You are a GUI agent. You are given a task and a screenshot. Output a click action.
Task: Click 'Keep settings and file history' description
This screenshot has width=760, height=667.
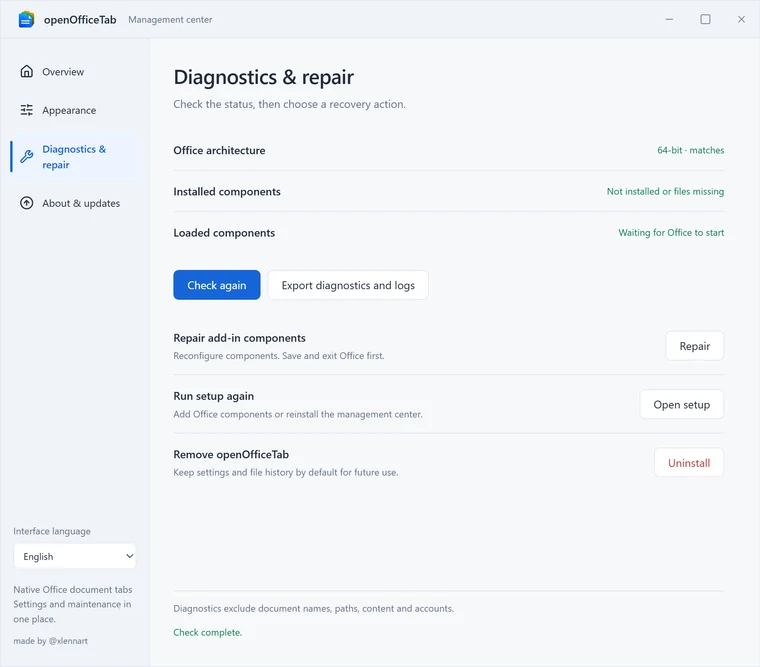(286, 472)
